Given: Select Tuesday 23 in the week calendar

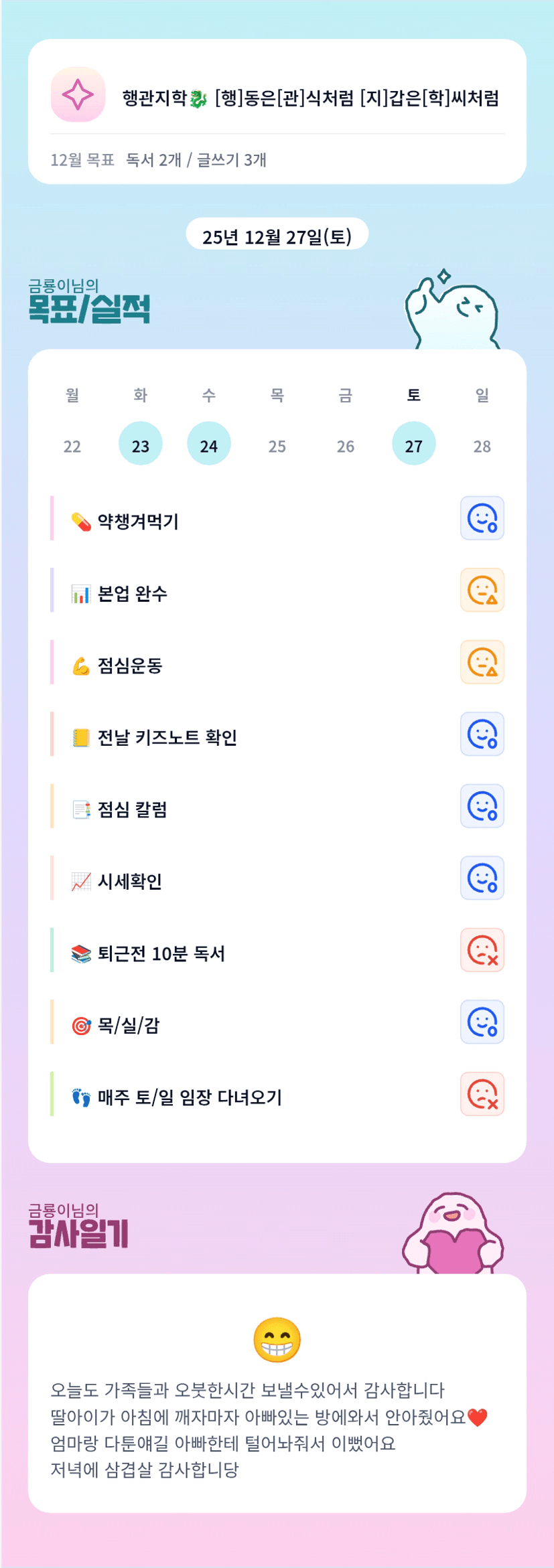Looking at the screenshot, I should (141, 445).
